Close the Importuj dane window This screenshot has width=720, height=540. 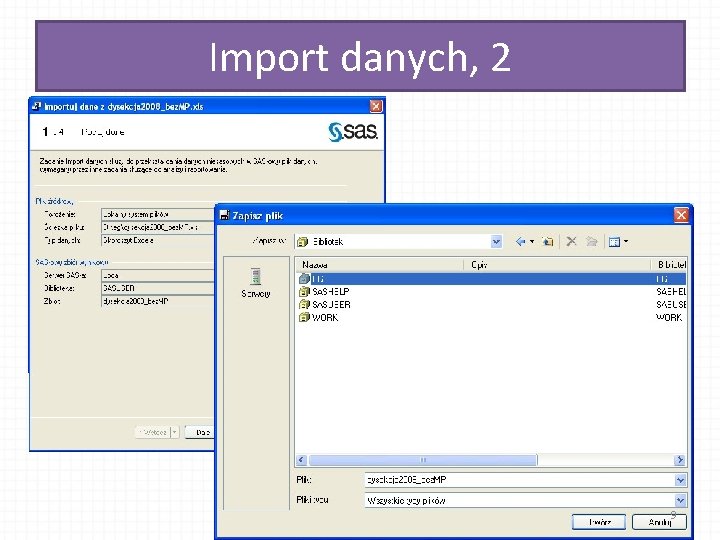376,107
